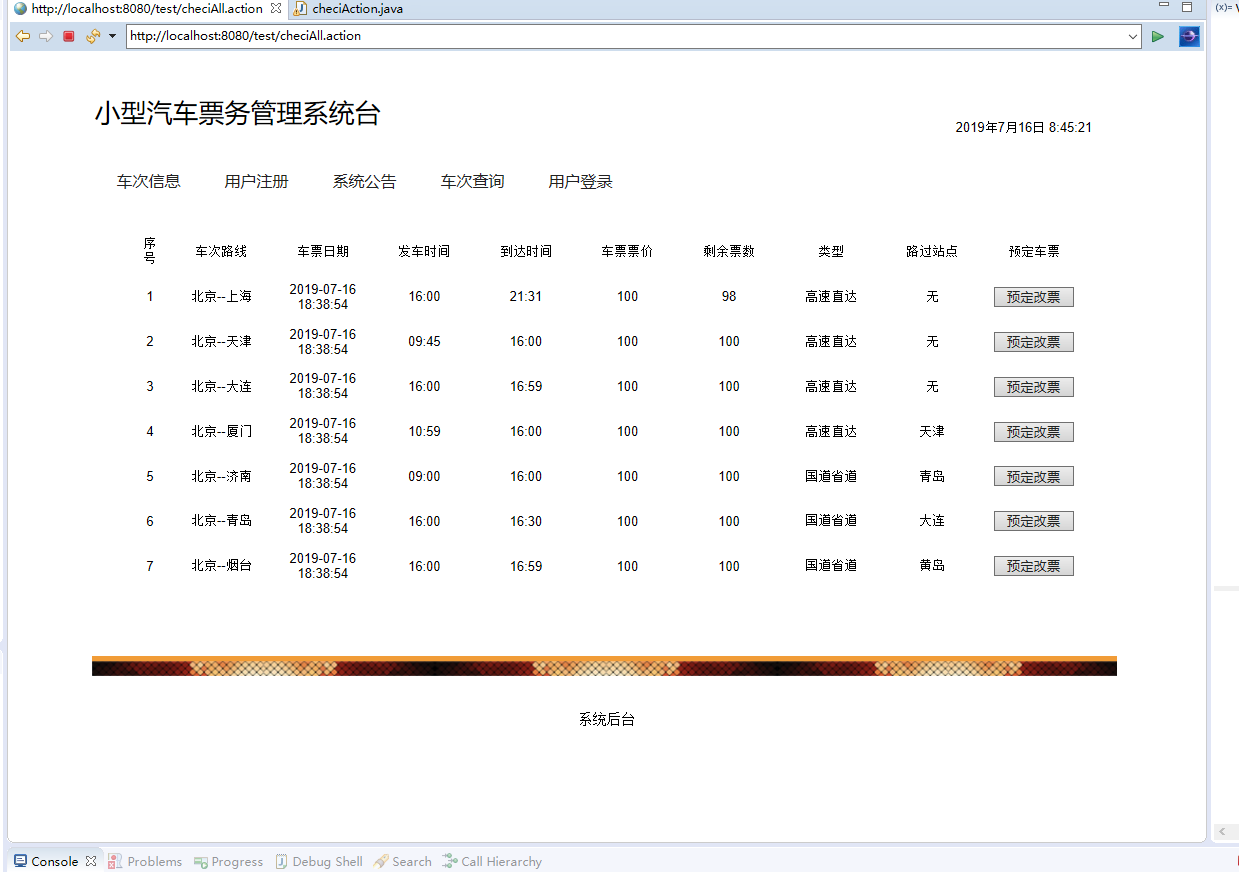Open page in external browser via blue icon

[x=1188, y=36]
